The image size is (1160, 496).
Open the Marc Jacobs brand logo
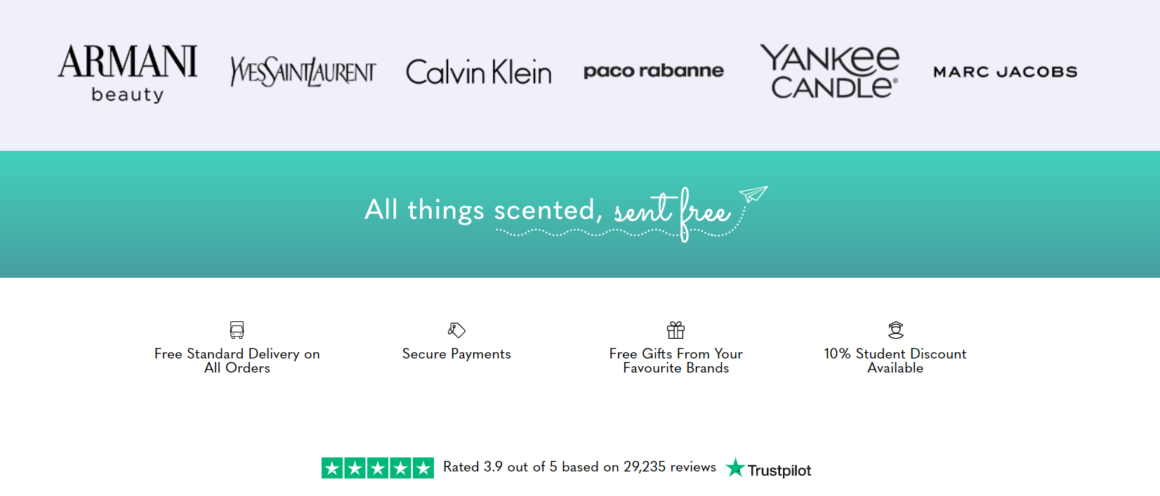1005,72
